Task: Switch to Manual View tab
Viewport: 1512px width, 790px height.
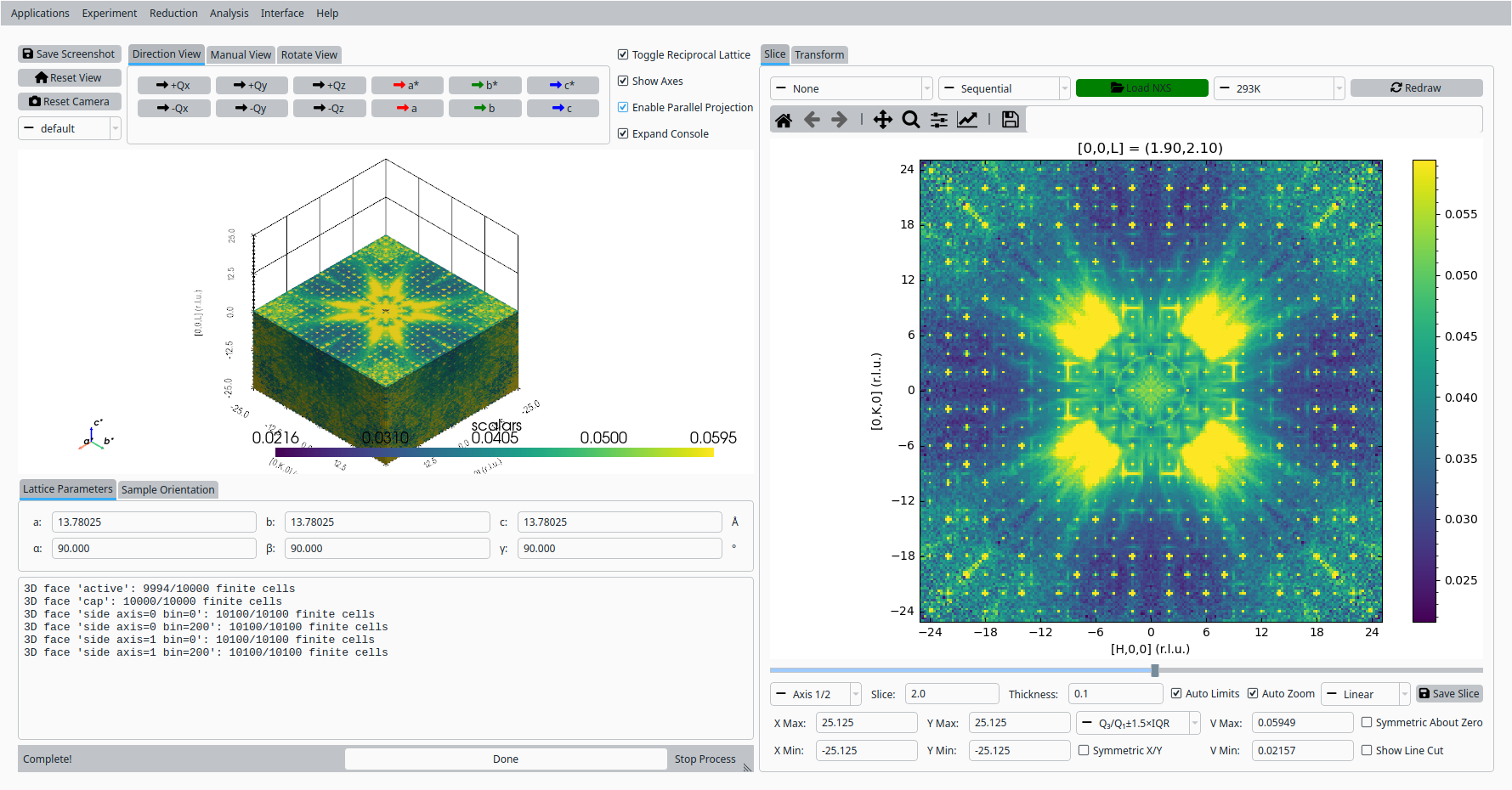Action: [x=241, y=54]
